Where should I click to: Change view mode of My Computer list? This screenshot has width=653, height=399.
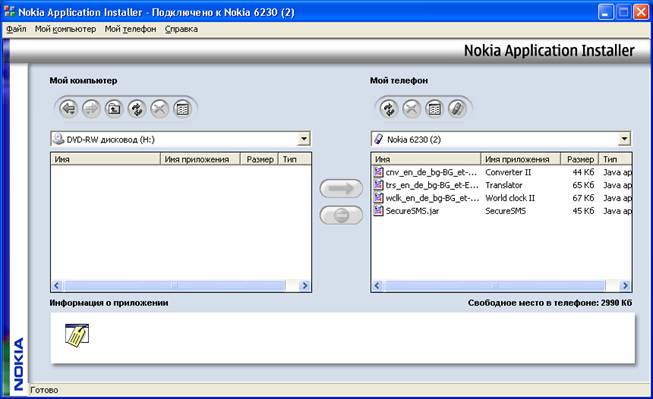pos(182,109)
